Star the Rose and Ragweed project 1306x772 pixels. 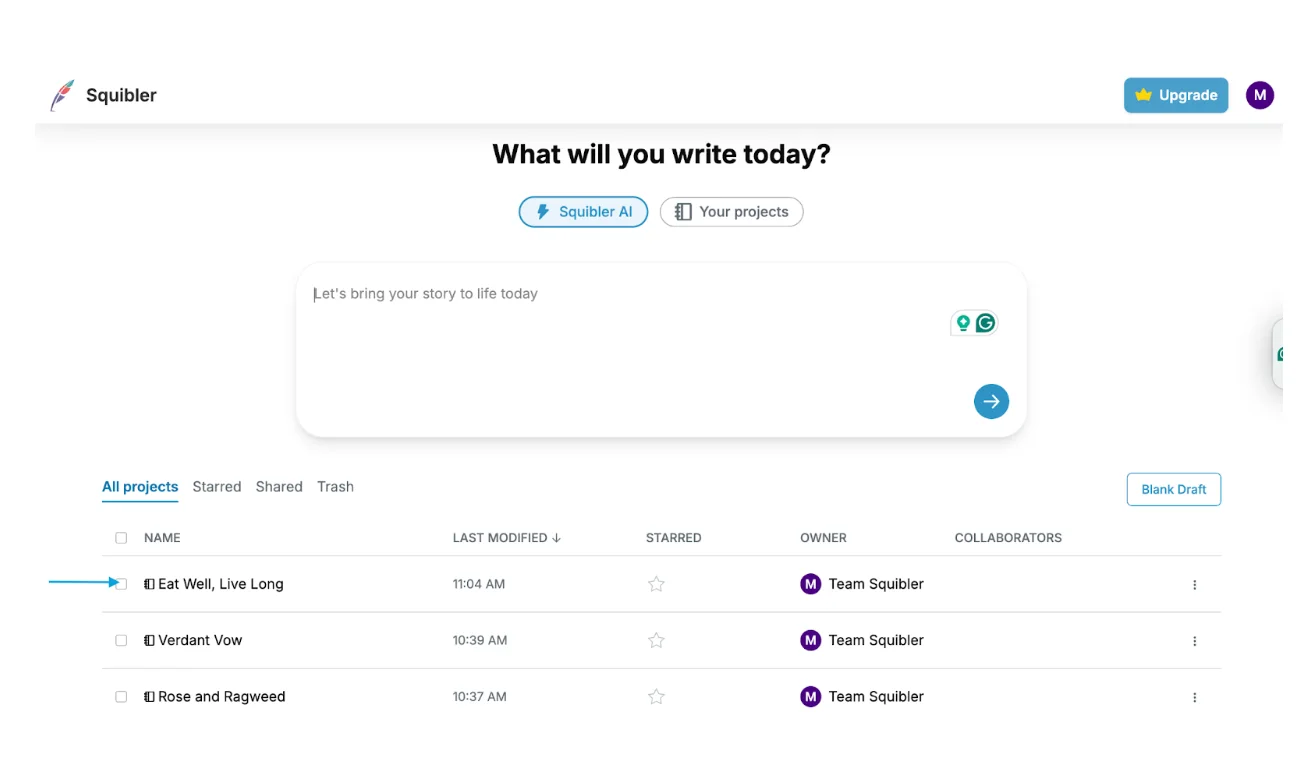point(656,696)
